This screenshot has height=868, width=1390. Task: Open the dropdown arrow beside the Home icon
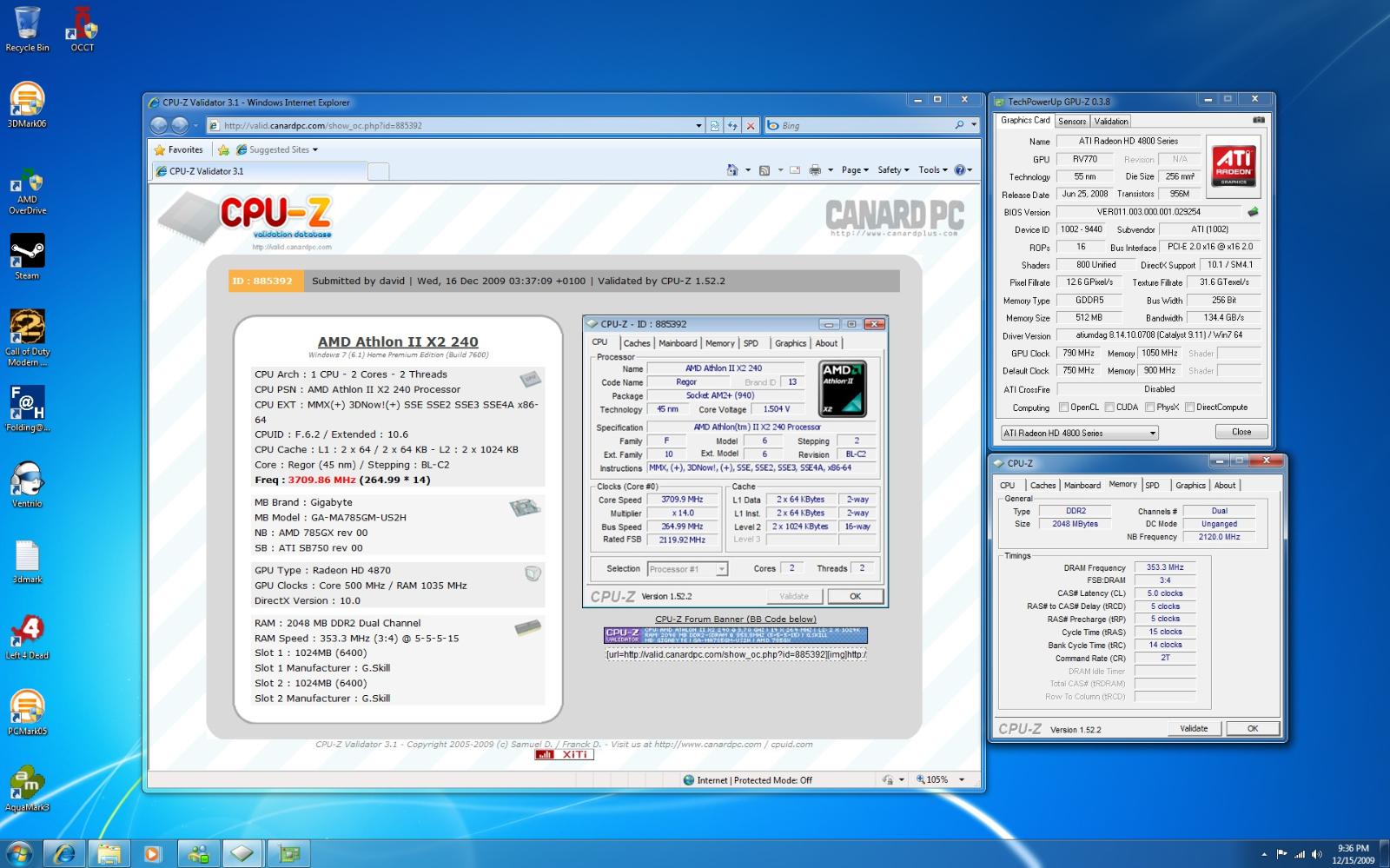pyautogui.click(x=748, y=170)
